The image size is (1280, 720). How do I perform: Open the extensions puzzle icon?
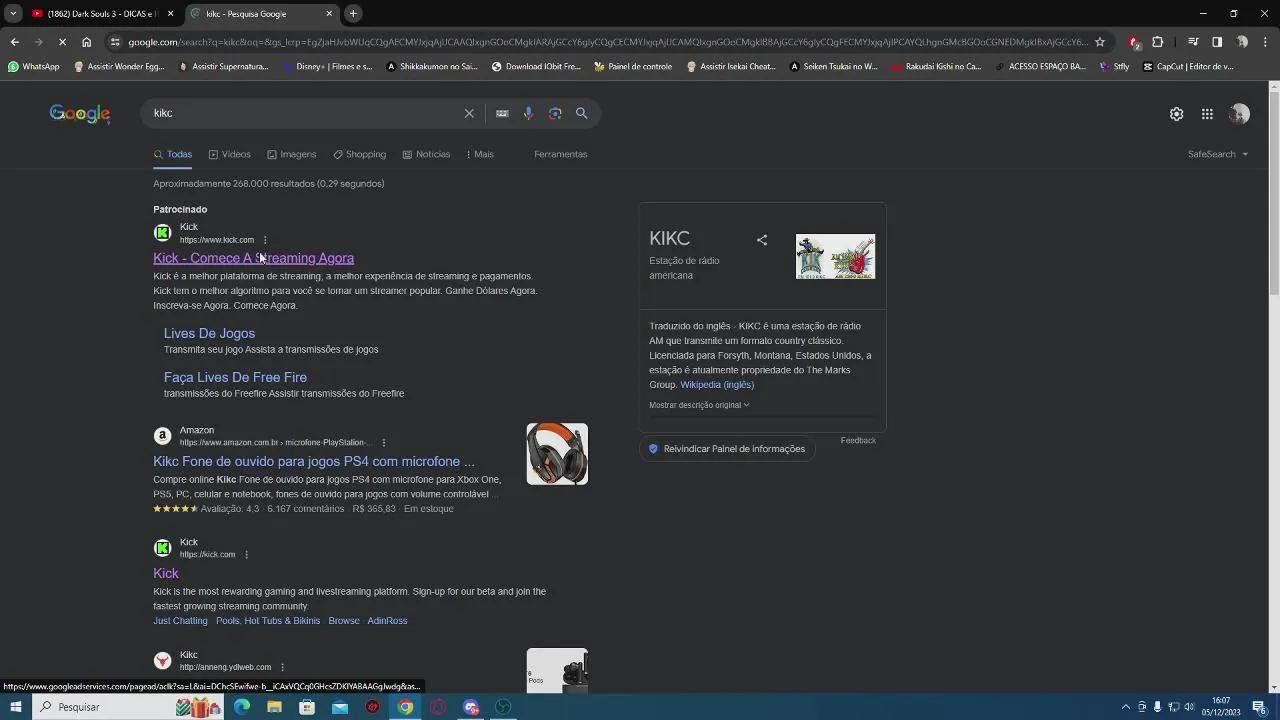pyautogui.click(x=1158, y=42)
